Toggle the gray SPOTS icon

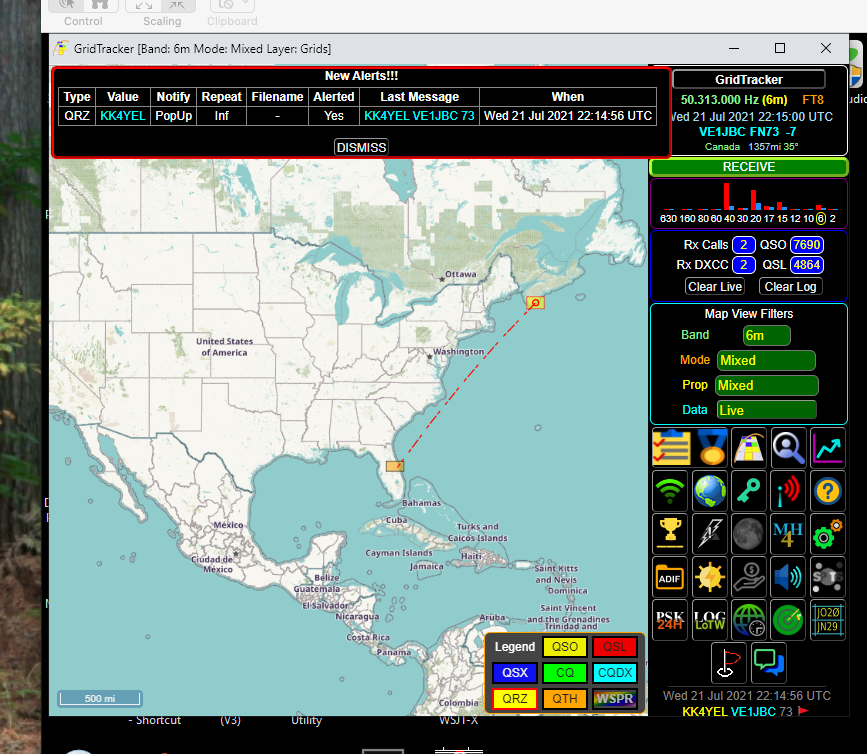tap(828, 578)
